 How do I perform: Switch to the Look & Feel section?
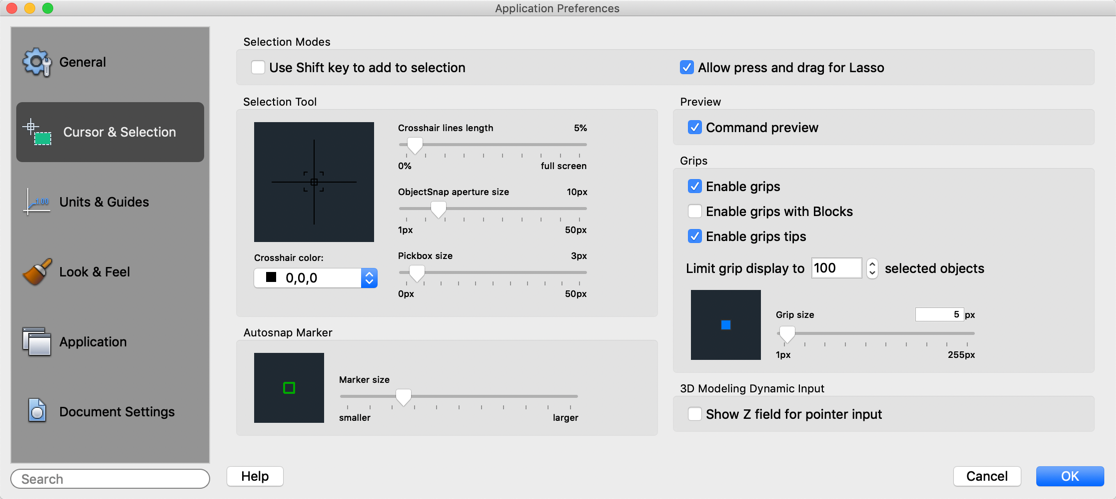[x=95, y=272]
